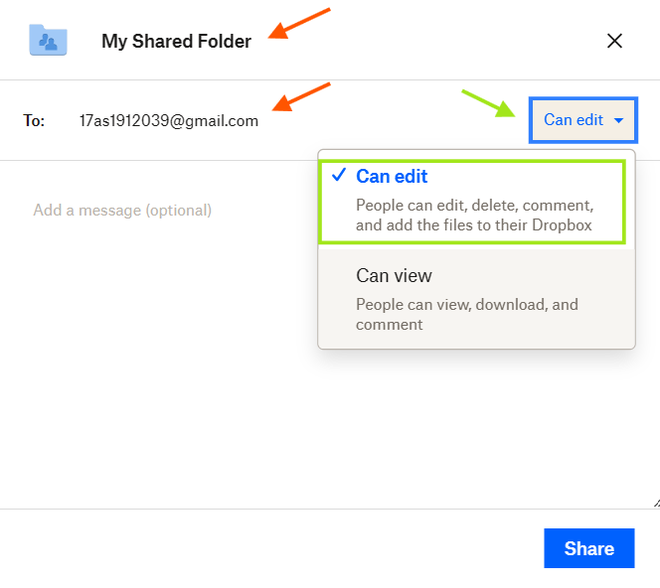Click the My Shared Folder title
This screenshot has height=588, width=660.
[x=176, y=42]
